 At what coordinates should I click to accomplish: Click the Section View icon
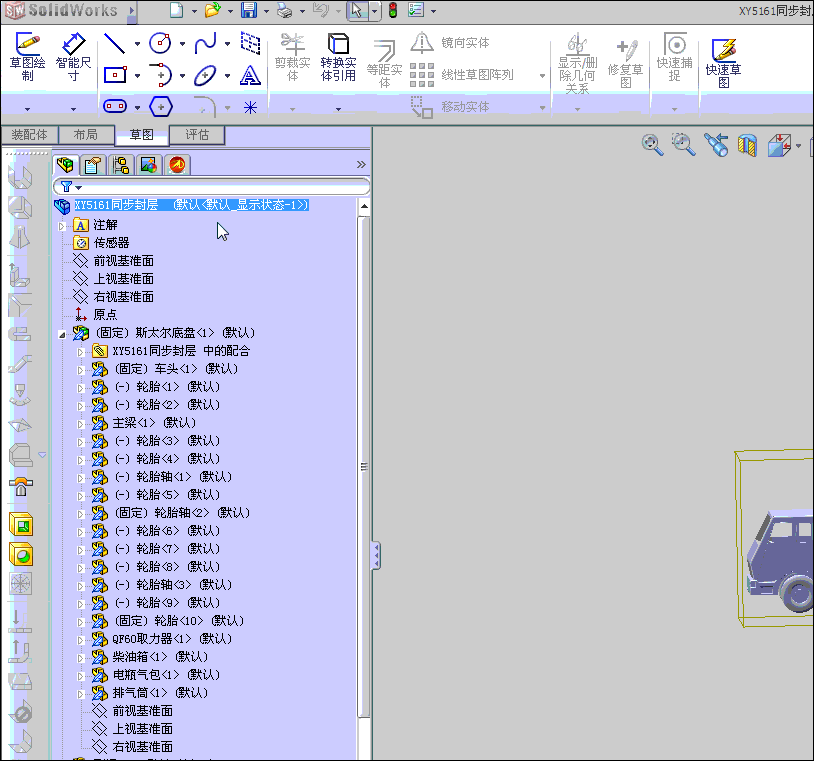(747, 145)
